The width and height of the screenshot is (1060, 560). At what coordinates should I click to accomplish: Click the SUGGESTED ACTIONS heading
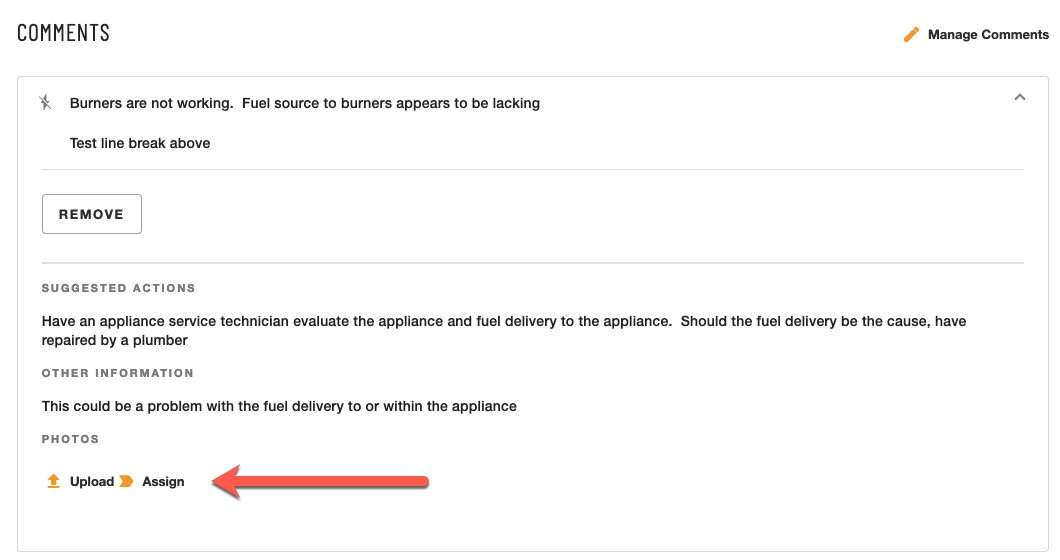coord(118,288)
